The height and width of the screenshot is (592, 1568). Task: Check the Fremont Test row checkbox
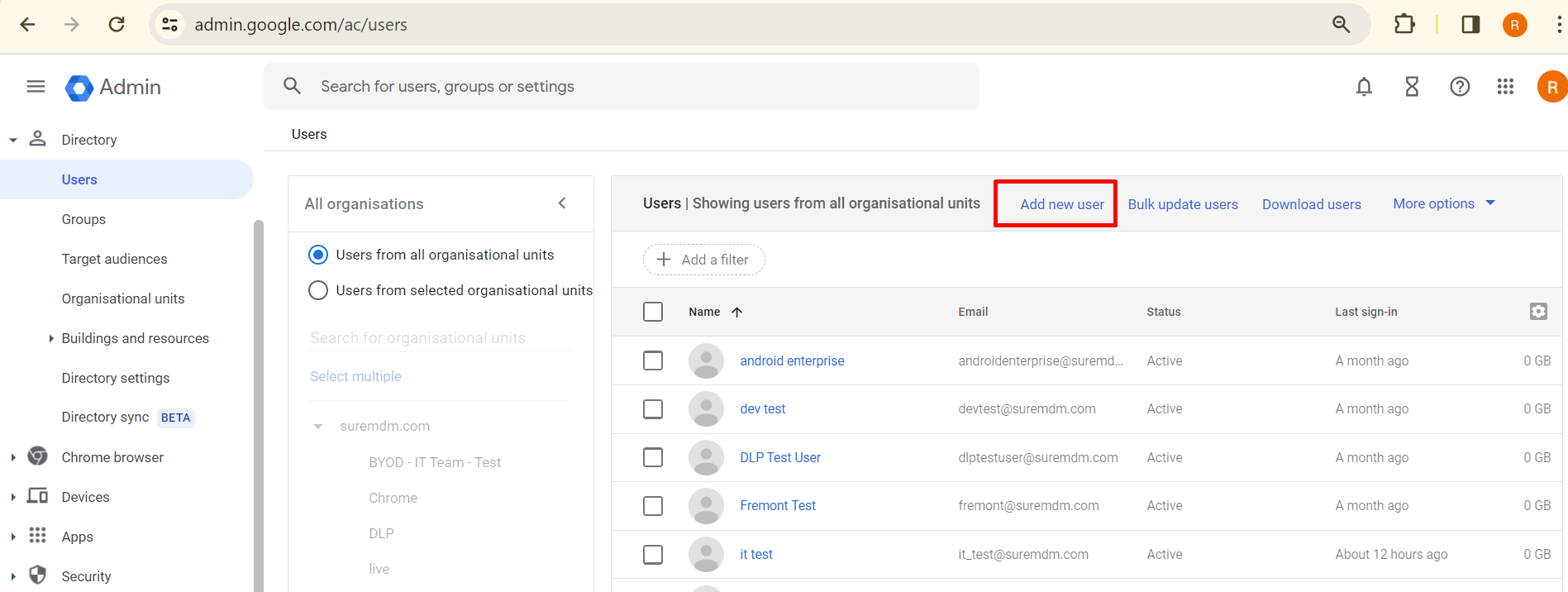[x=653, y=506]
